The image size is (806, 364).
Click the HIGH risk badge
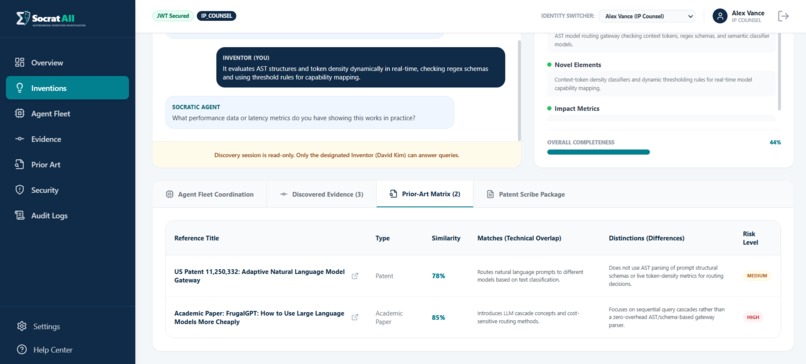point(753,317)
